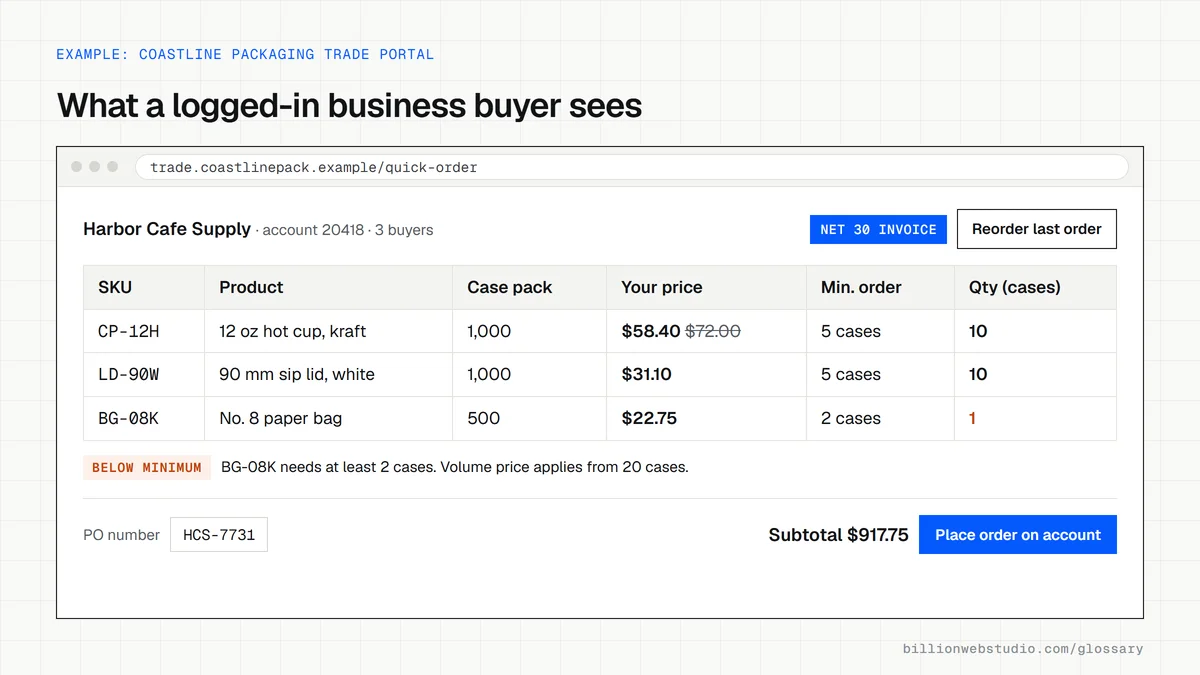Edit quantity 1 for BG-08K row

point(972,418)
